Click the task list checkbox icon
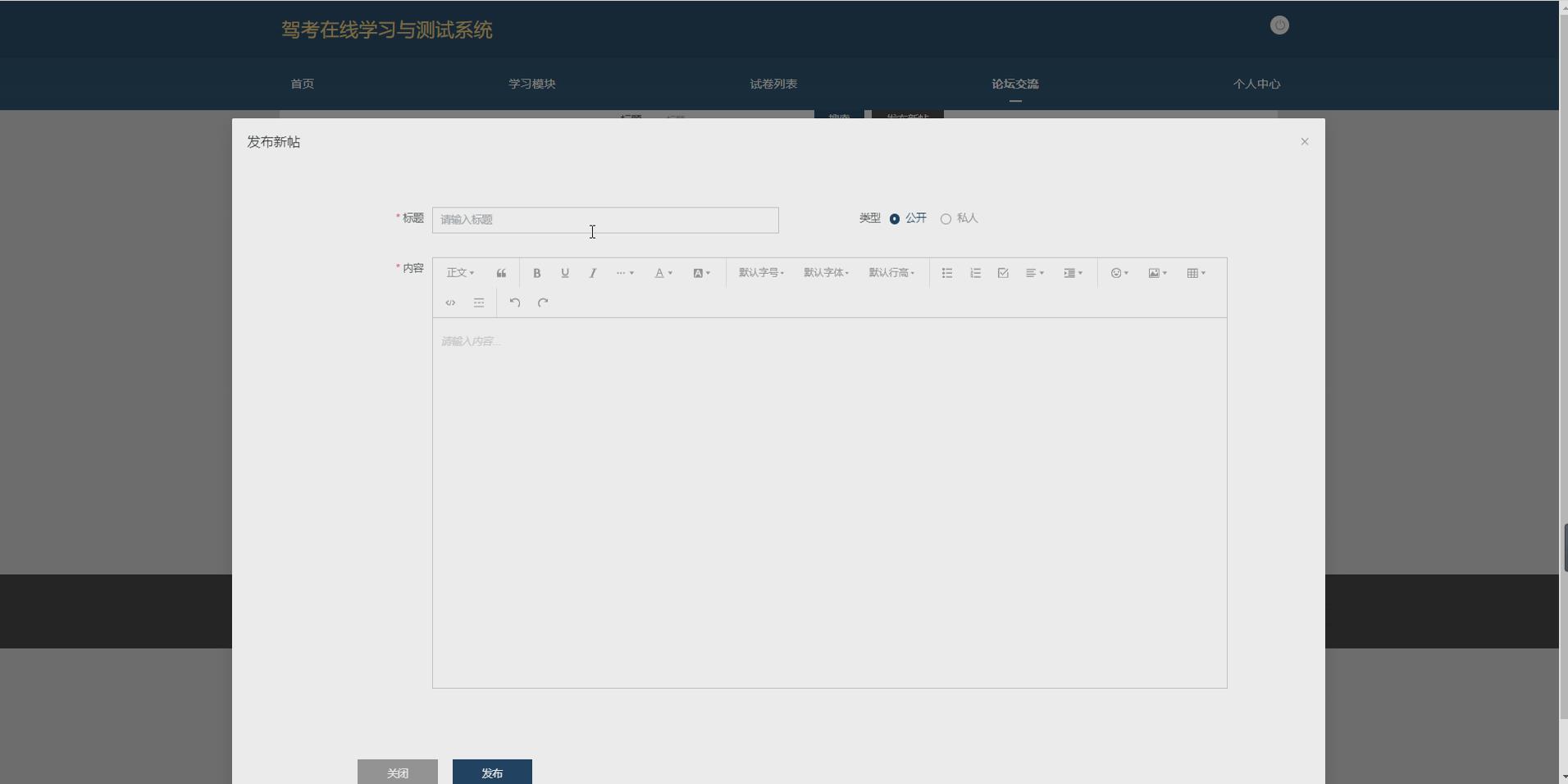 (x=1002, y=272)
